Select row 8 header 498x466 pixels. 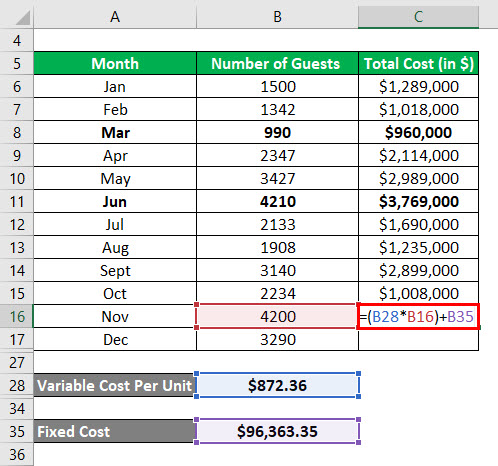click(17, 132)
